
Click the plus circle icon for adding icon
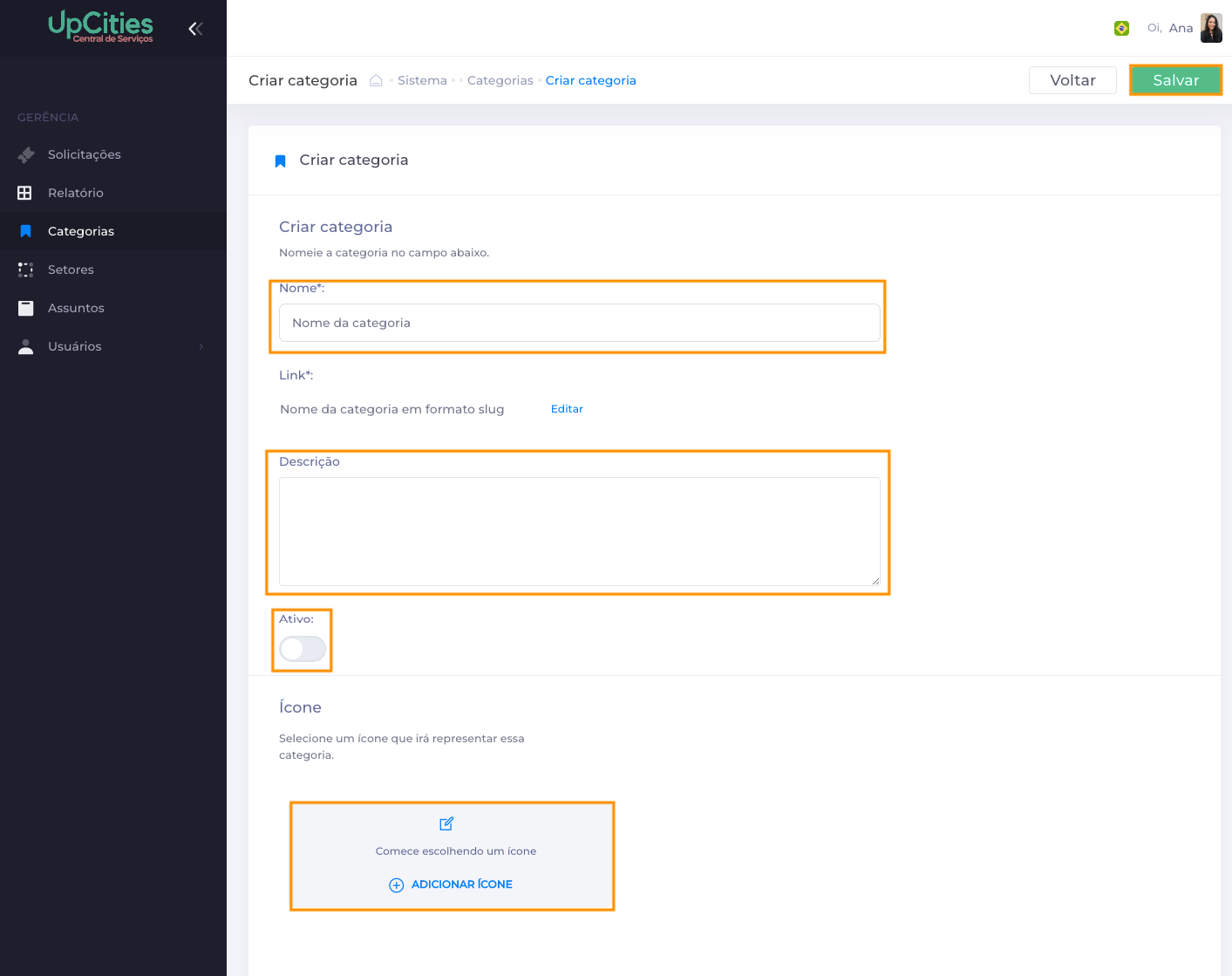(x=396, y=885)
